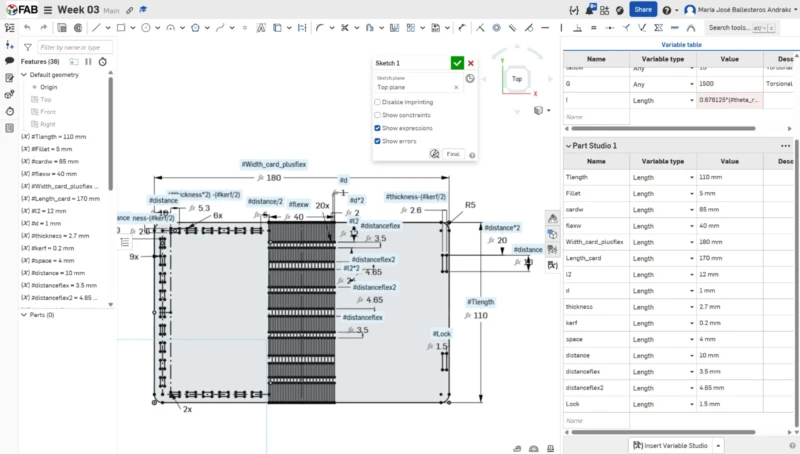The height and width of the screenshot is (454, 800).
Task: Select the Corner rectangle tool
Action: pyautogui.click(x=121, y=28)
